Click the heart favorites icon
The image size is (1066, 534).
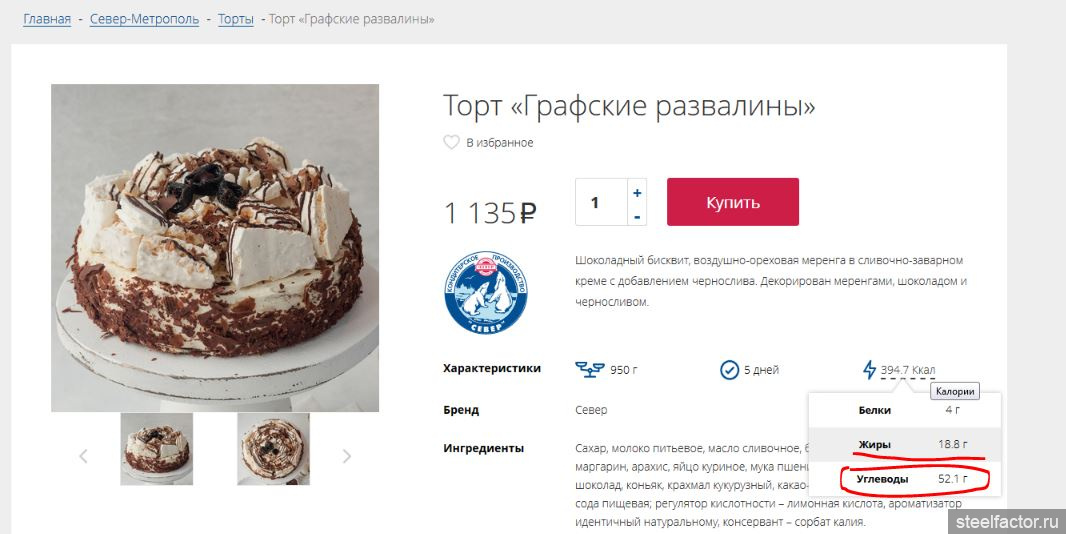coord(451,143)
